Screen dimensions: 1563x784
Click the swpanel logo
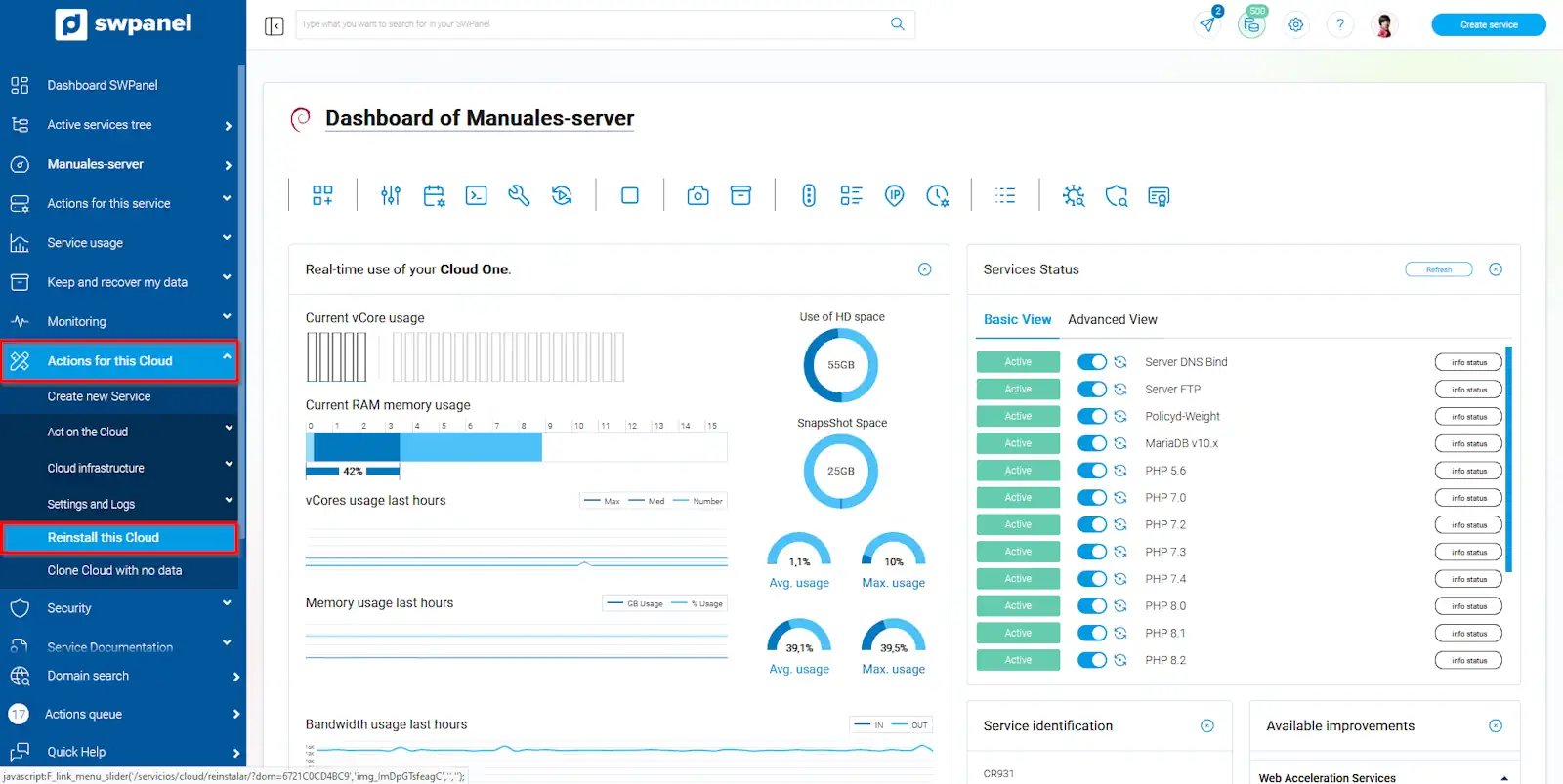123,24
